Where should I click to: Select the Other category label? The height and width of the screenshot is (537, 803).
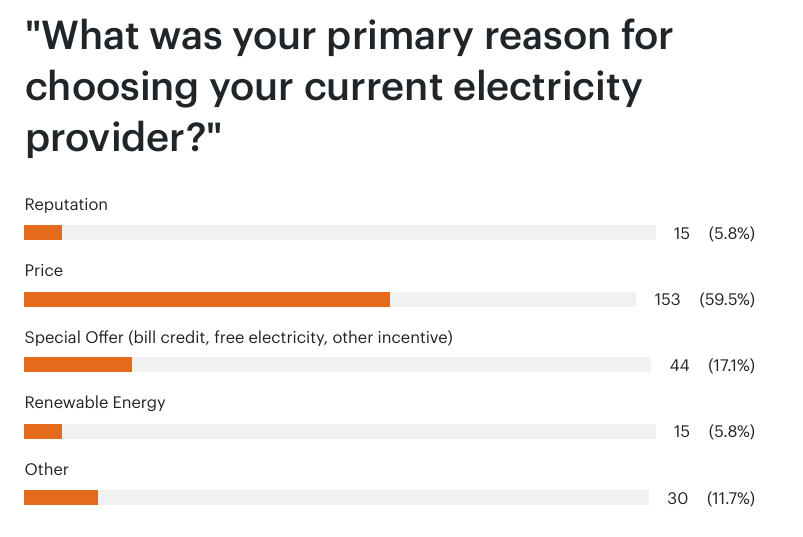pos(47,469)
